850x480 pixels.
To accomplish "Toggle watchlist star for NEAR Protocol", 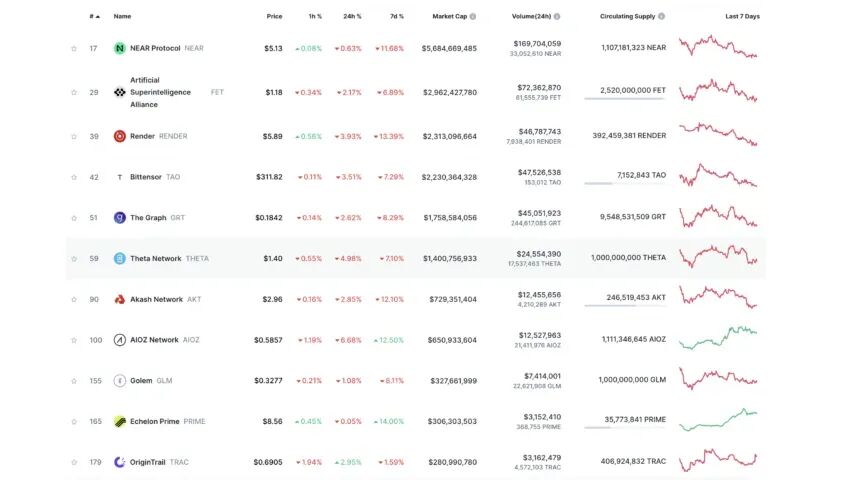I will pos(74,48).
